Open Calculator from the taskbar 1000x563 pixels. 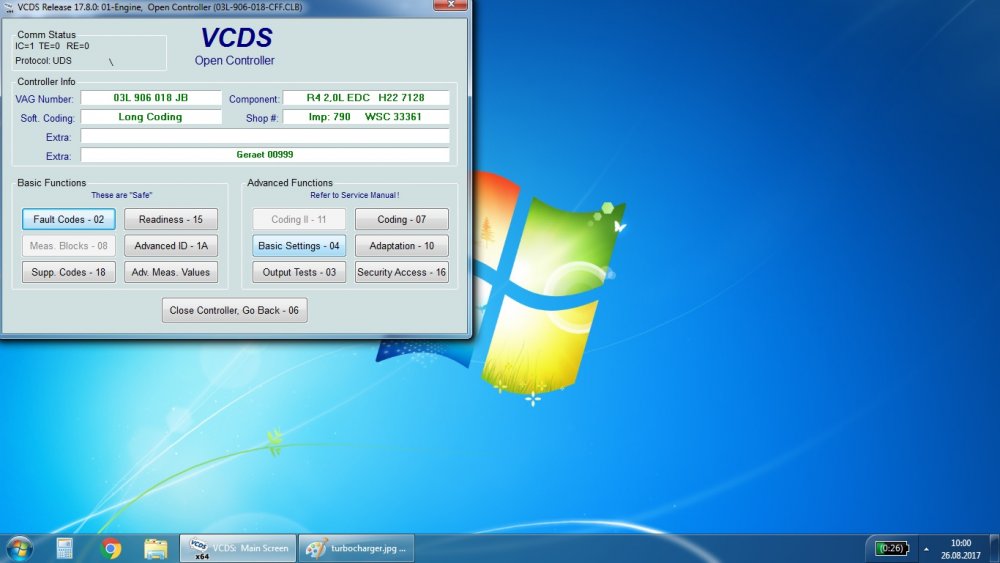coord(64,548)
